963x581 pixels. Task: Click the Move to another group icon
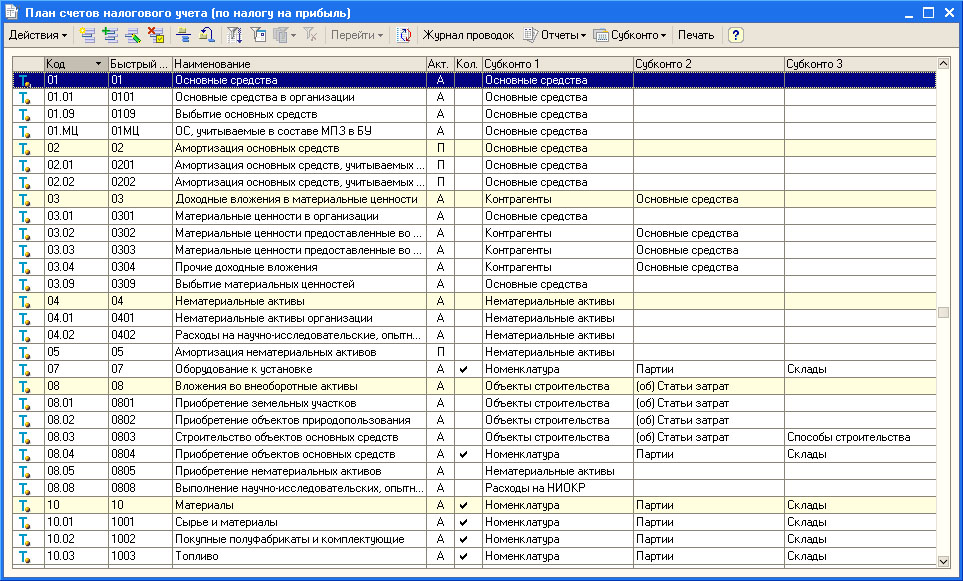pos(206,35)
